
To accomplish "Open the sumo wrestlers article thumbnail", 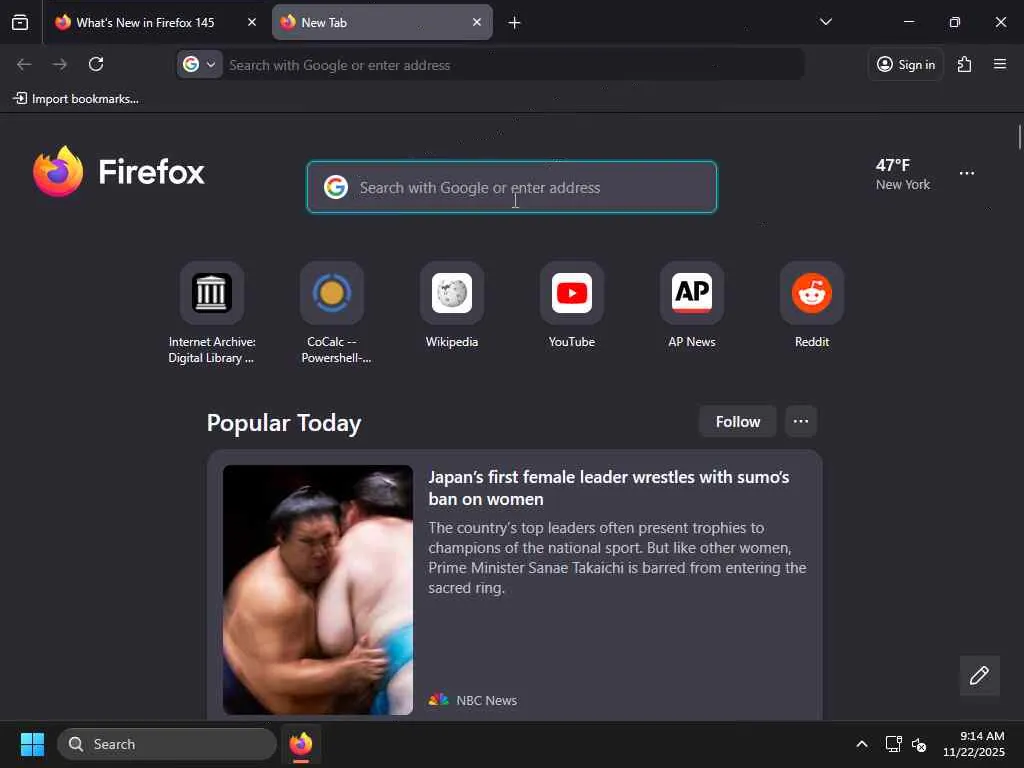I will [317, 590].
